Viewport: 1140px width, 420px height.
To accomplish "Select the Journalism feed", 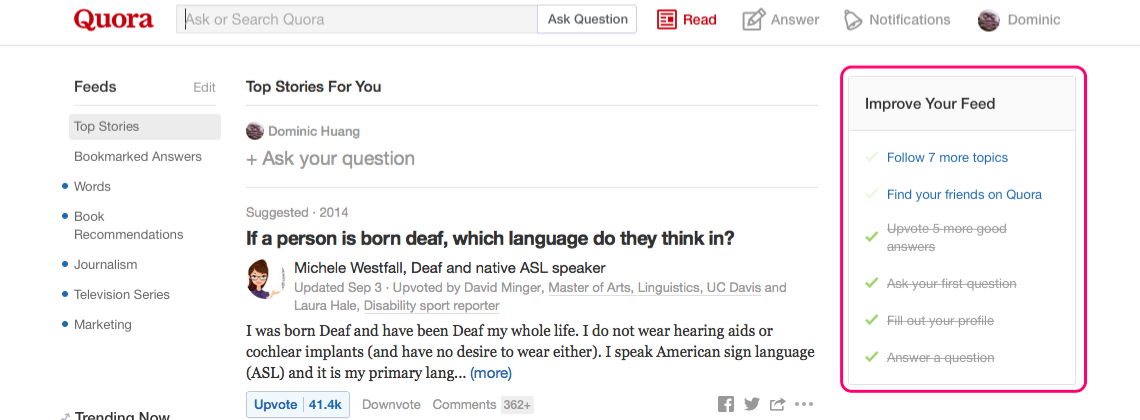I will [105, 264].
